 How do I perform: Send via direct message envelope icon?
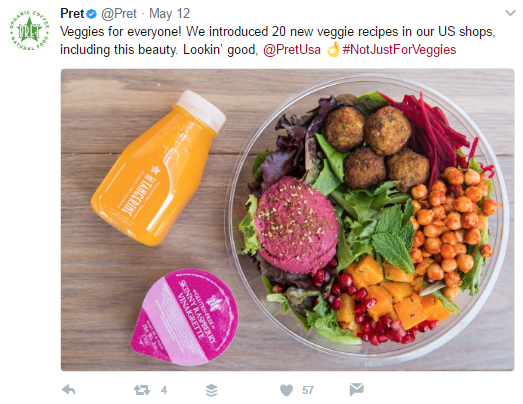click(x=357, y=389)
